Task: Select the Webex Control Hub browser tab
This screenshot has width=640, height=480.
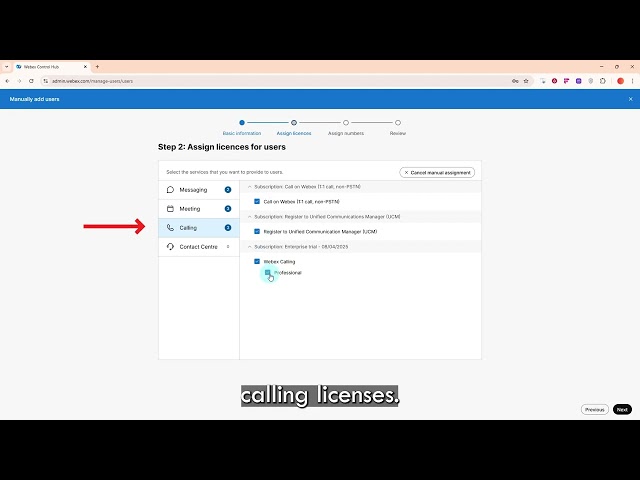Action: click(51, 67)
